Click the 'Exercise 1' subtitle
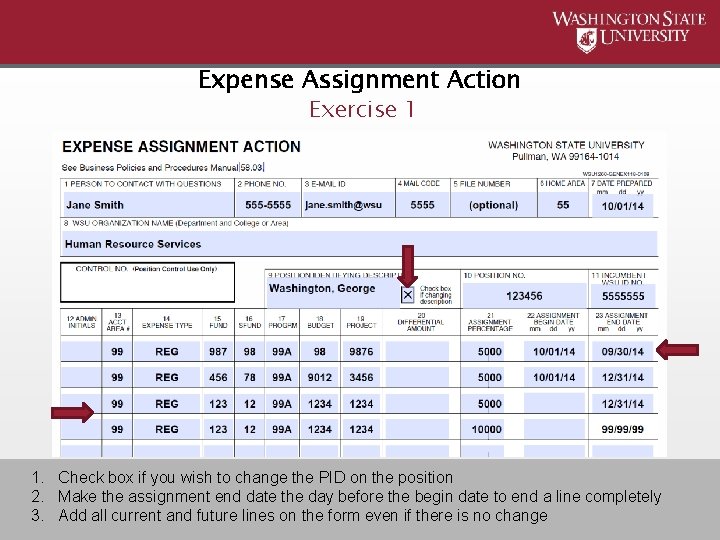The height and width of the screenshot is (540, 720). (x=362, y=109)
